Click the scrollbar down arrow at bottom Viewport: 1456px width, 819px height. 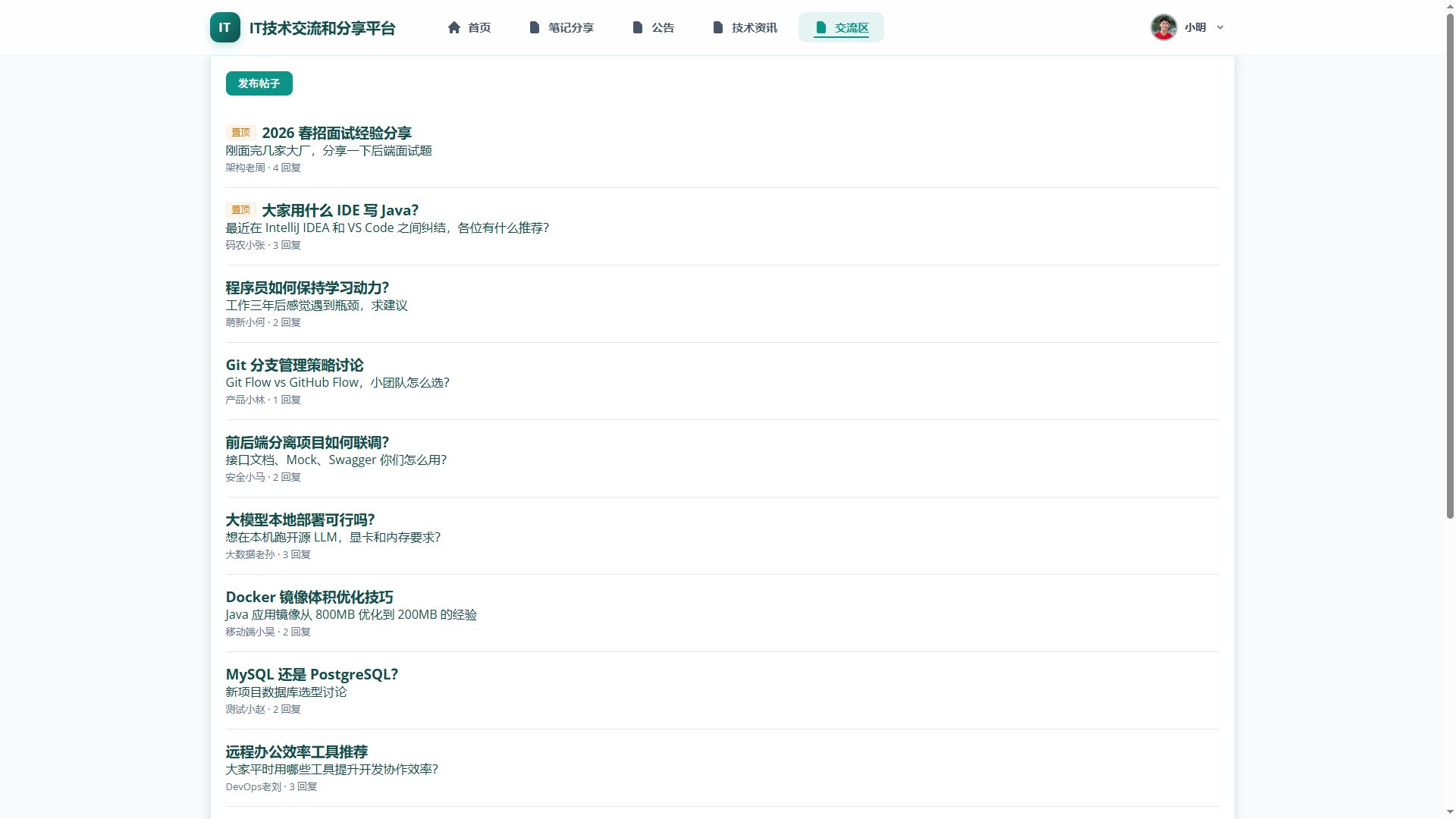click(x=1450, y=812)
